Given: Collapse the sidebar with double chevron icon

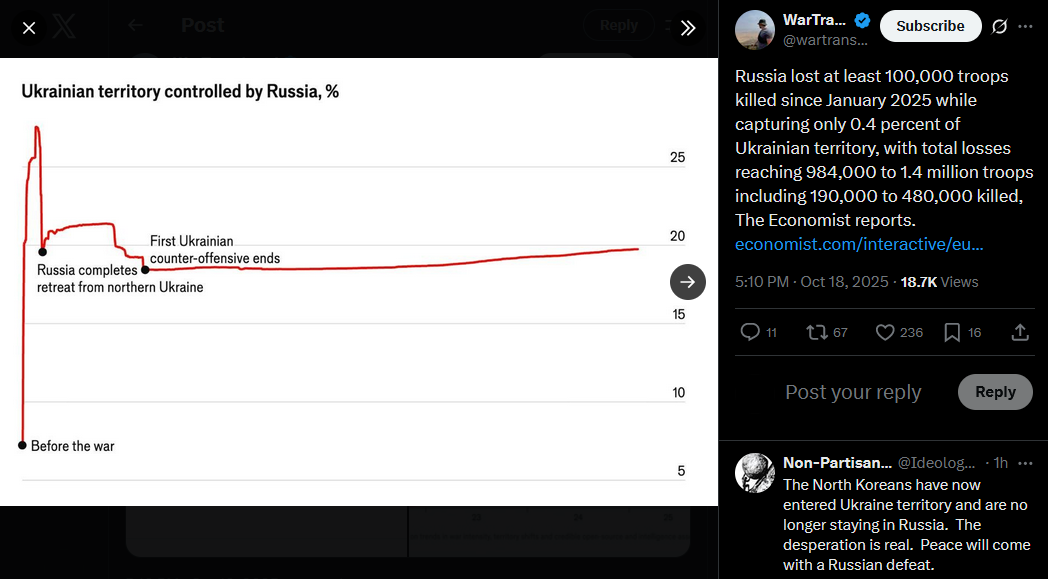Looking at the screenshot, I should coord(688,28).
